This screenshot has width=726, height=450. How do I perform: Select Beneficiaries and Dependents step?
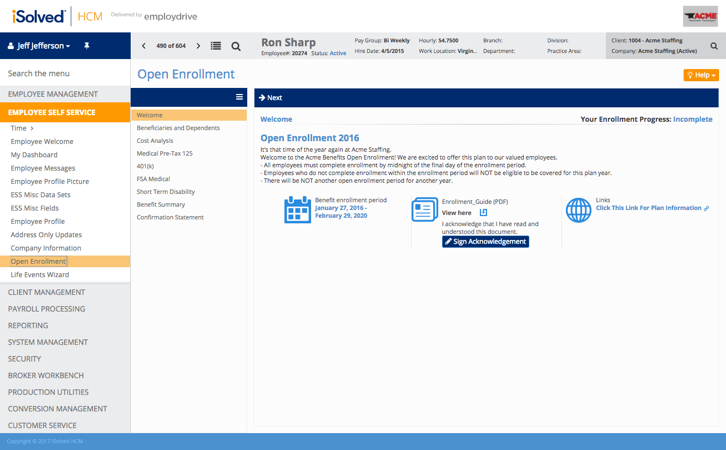pyautogui.click(x=178, y=128)
